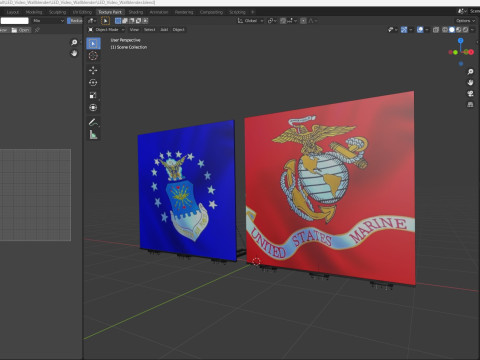Viewport: 480px width, 360px height.
Task: Switch to the Sculpting workspace tab
Action: point(57,12)
